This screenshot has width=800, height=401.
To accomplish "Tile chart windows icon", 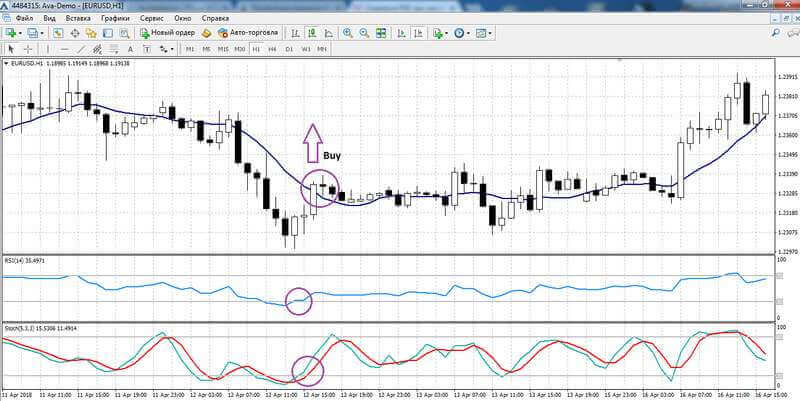I will pyautogui.click(x=381, y=33).
